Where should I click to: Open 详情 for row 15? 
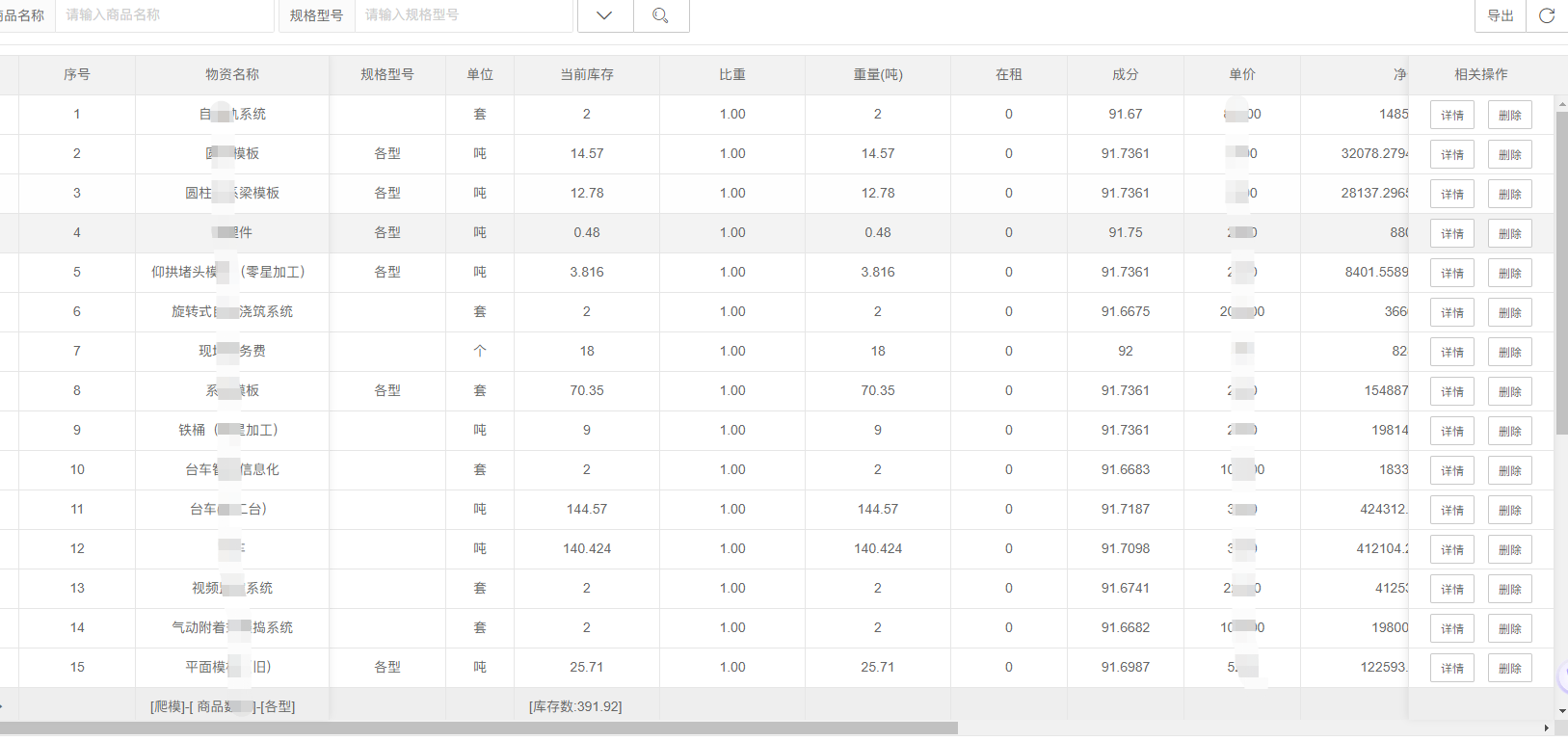coord(1451,669)
